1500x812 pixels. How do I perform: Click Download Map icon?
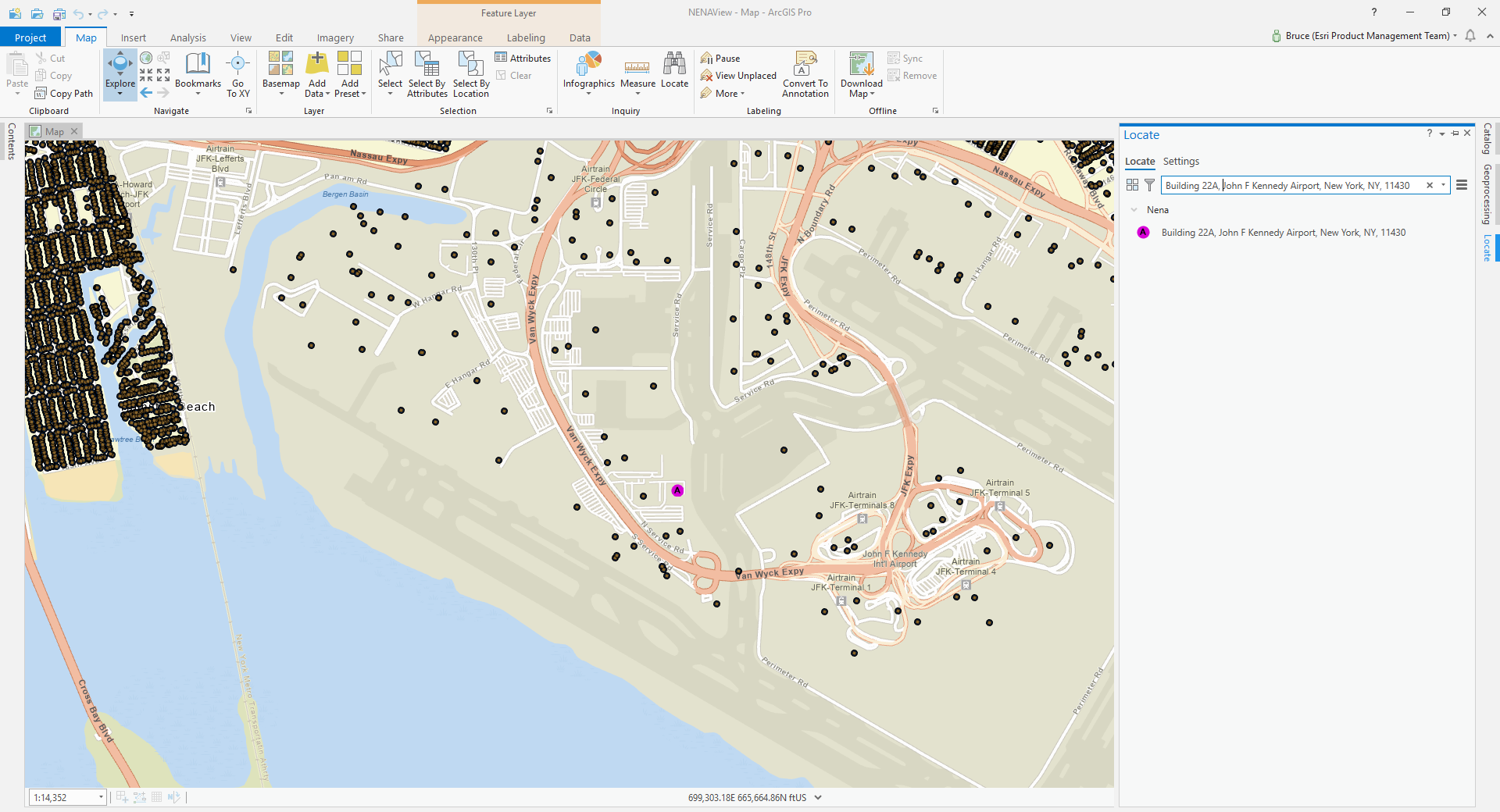point(862,63)
